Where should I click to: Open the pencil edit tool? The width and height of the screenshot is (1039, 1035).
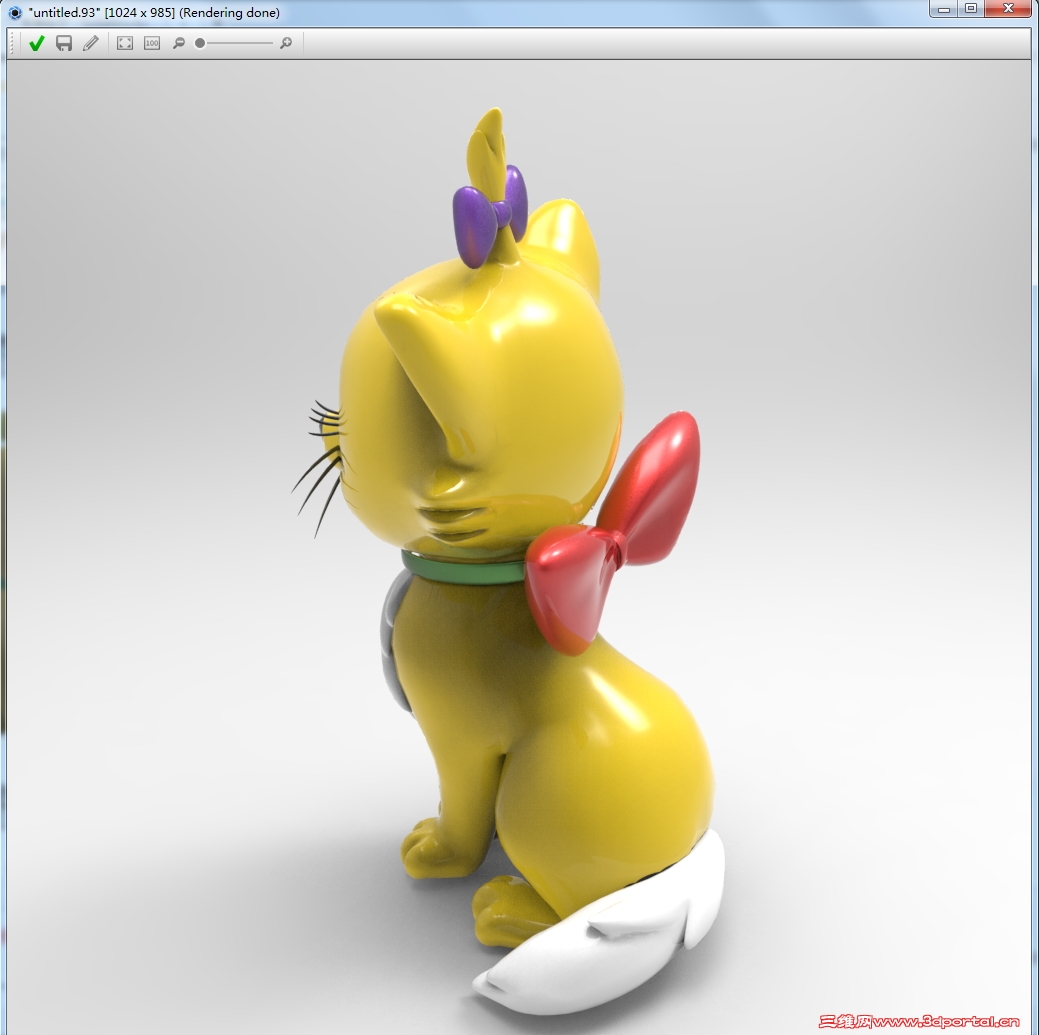[x=91, y=43]
